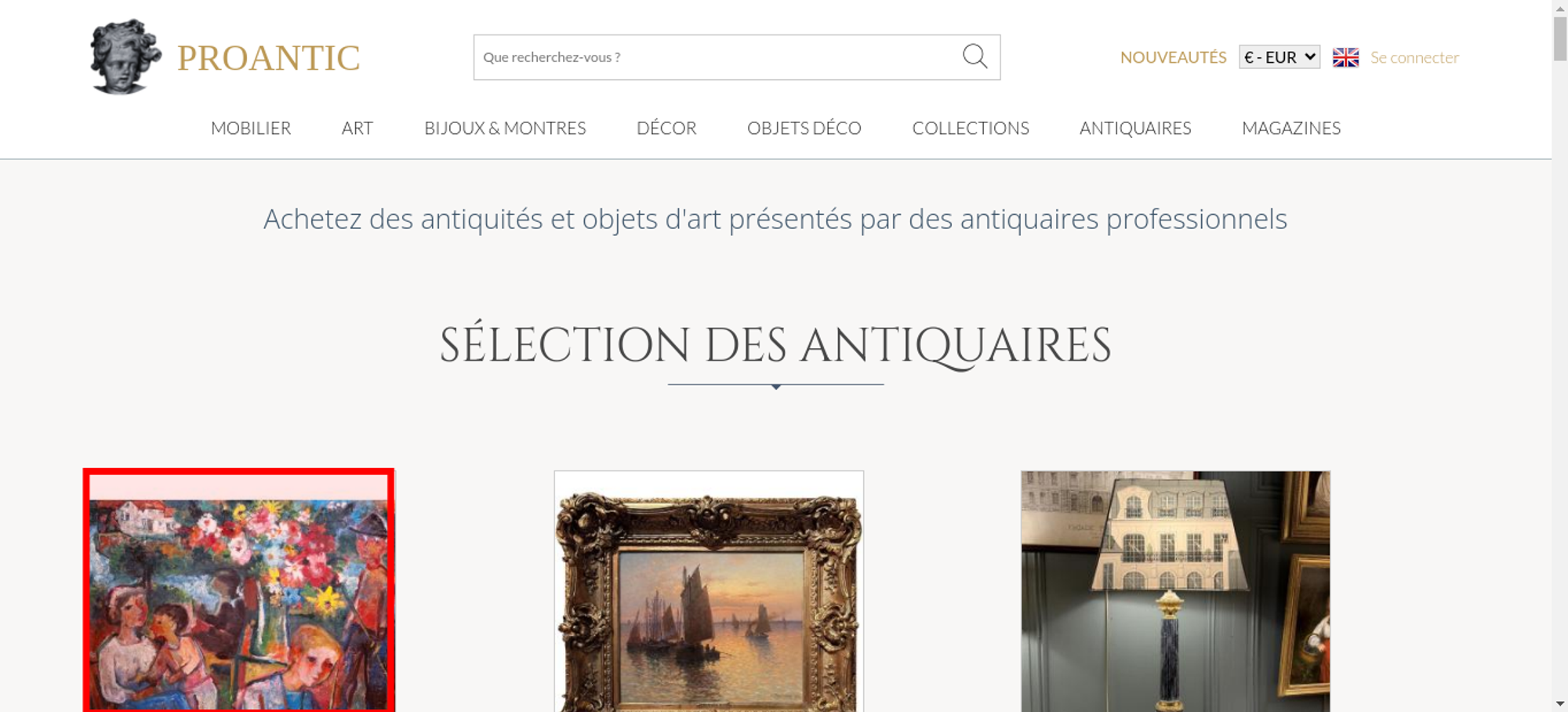Click the PROANTIC brand name text
Screen dimensions: 1568x712
click(x=268, y=58)
